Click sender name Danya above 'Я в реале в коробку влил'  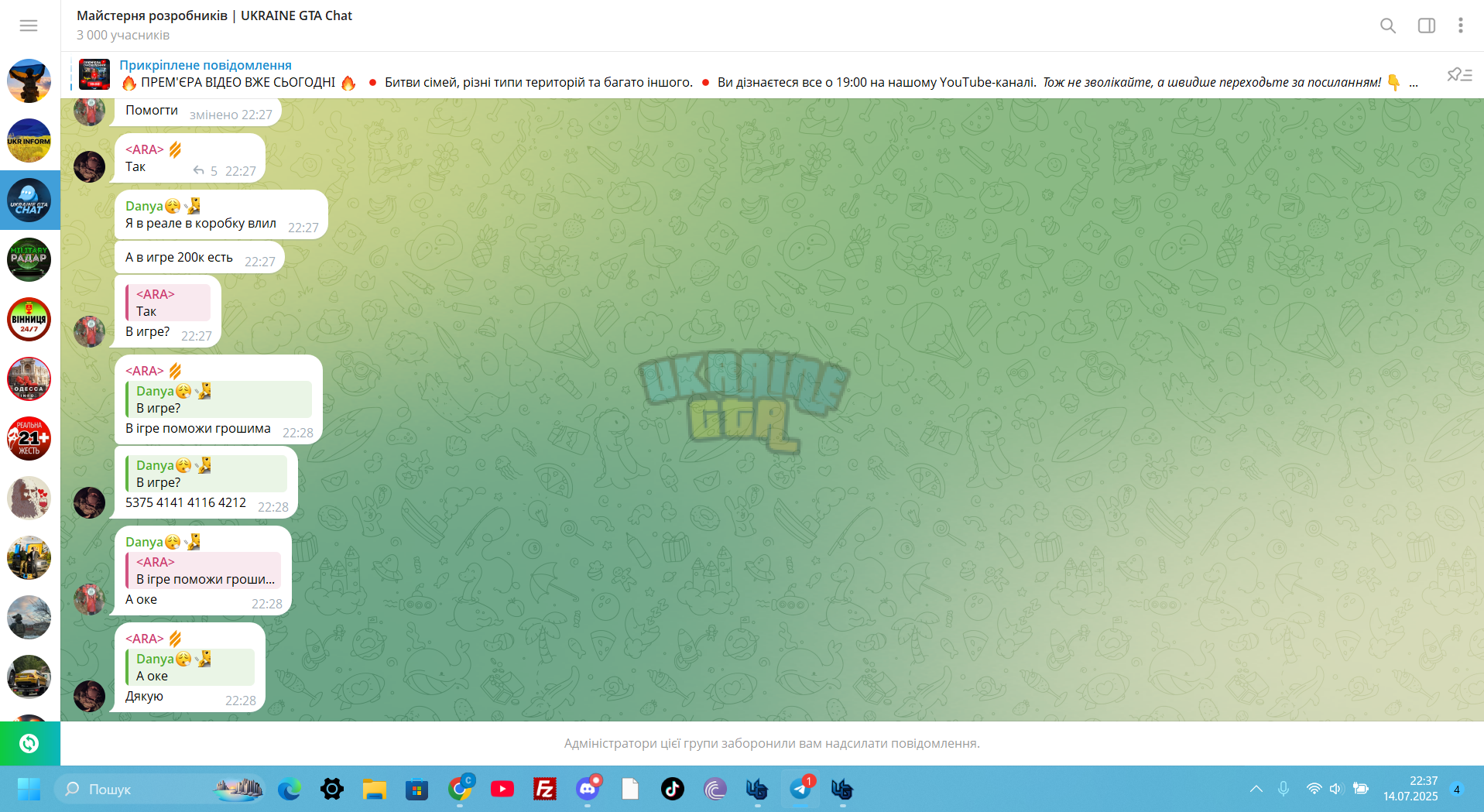tap(144, 206)
